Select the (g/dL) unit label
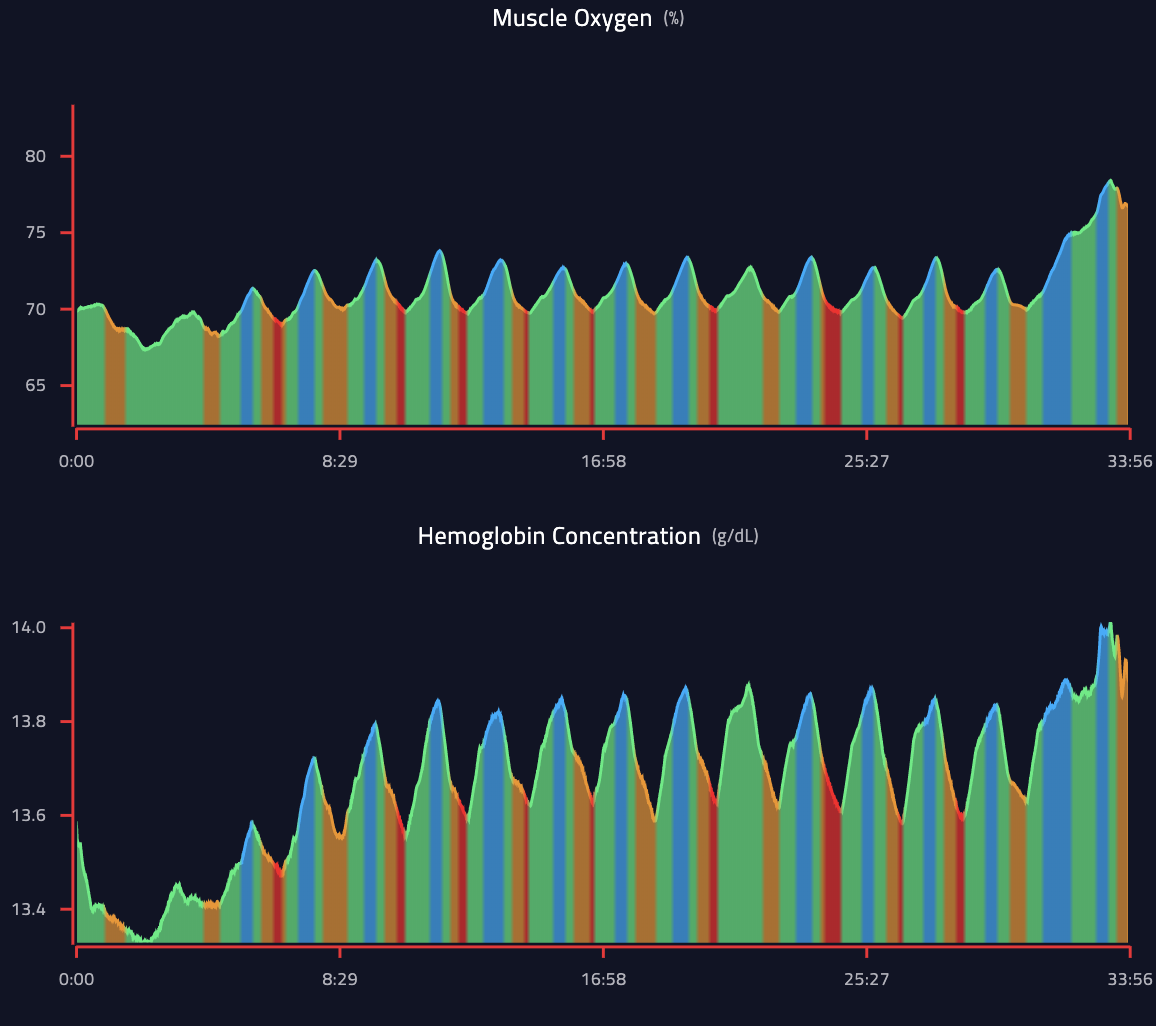 [738, 536]
